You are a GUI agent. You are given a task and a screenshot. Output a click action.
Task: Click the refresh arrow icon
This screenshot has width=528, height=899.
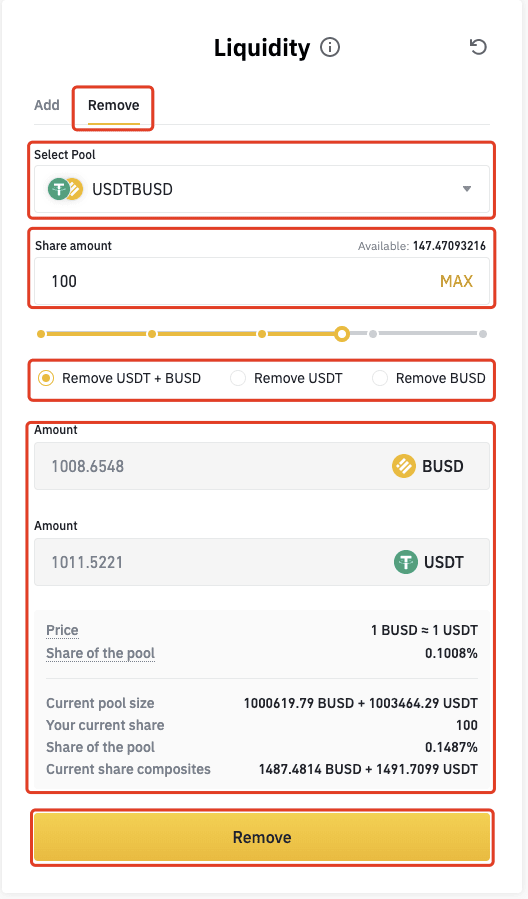[478, 46]
